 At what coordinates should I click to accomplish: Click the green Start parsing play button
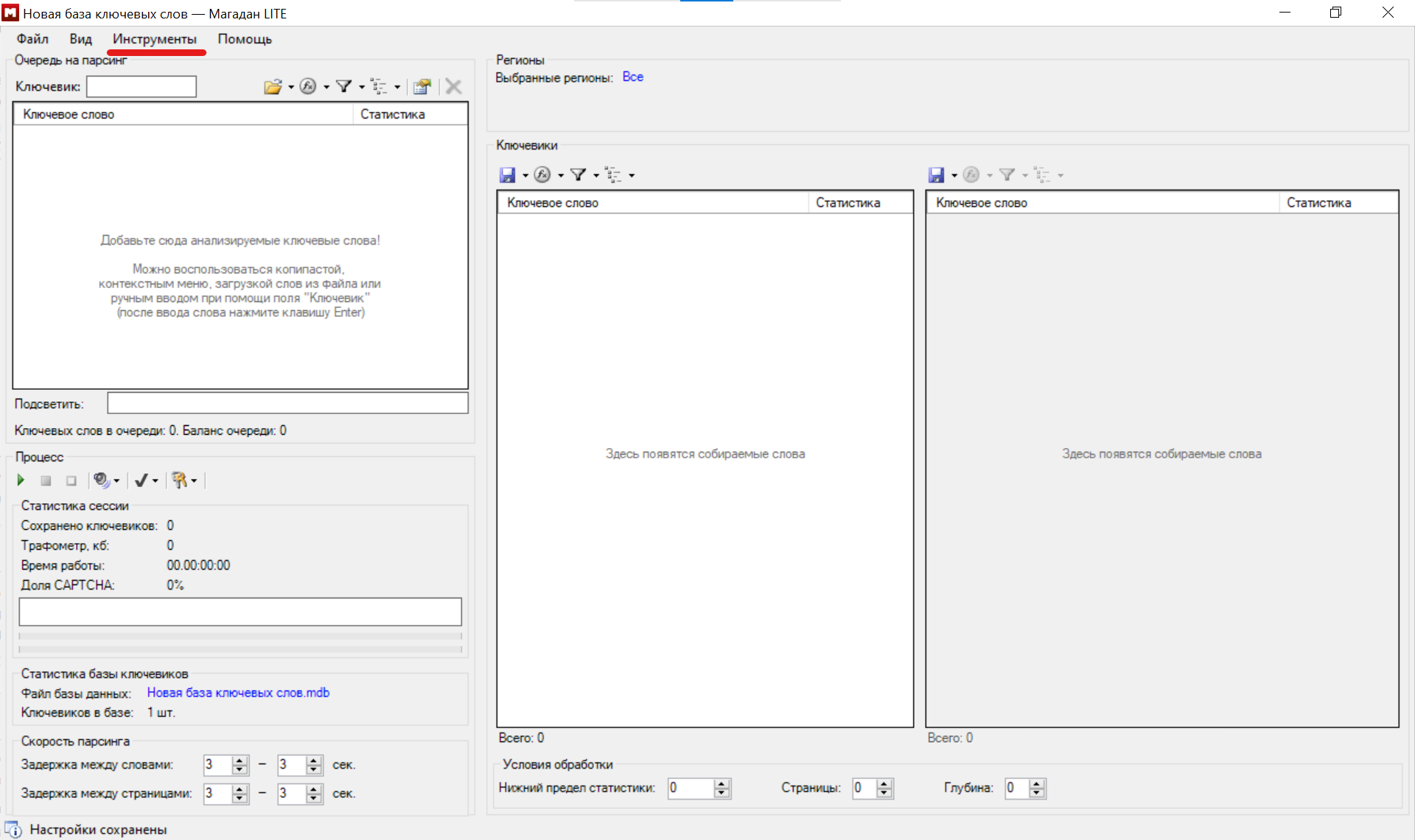[x=21, y=480]
